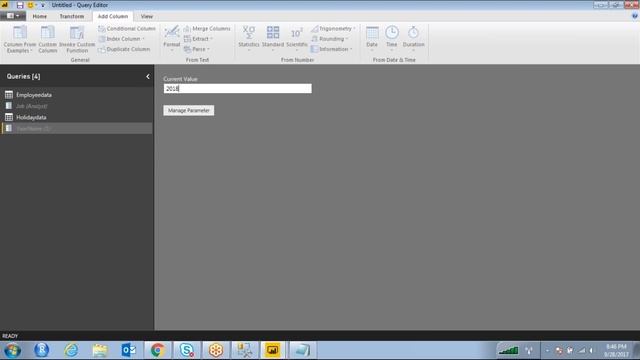Open Google Chrome from taskbar
Screen dimensions: 640x360
[x=158, y=350]
